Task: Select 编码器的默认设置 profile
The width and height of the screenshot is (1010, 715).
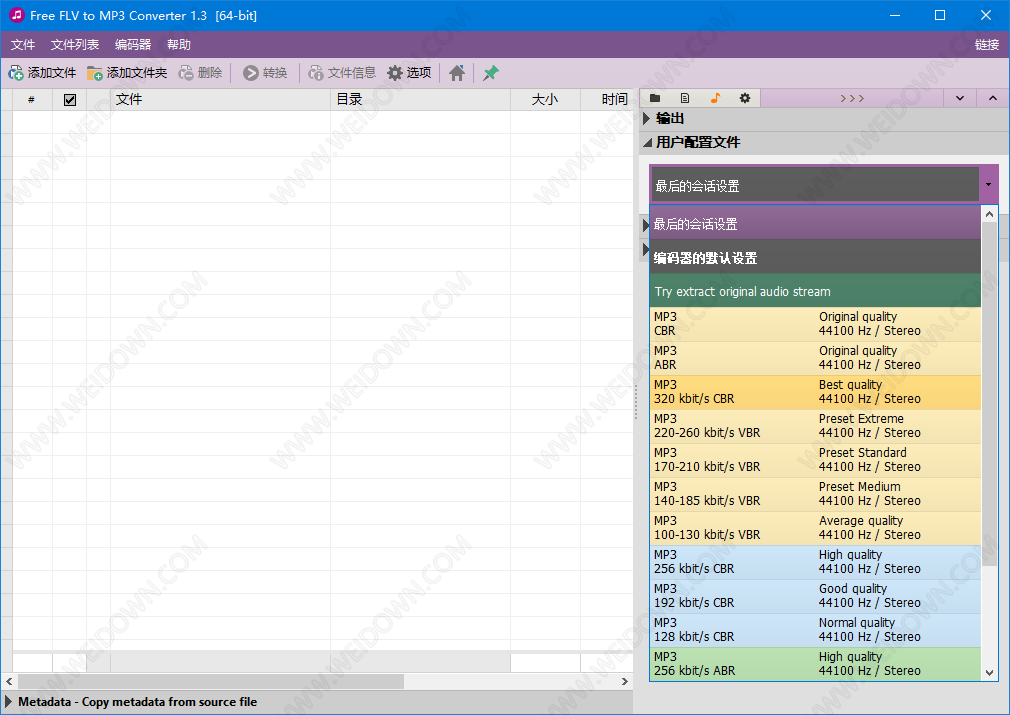Action: click(815, 257)
